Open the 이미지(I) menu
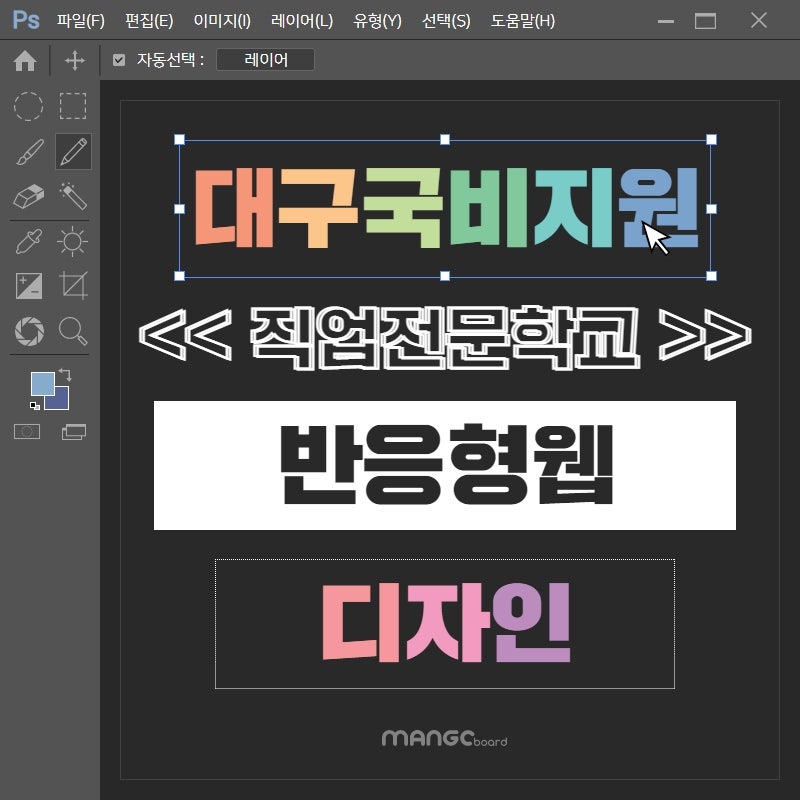The height and width of the screenshot is (800, 800). [222, 21]
